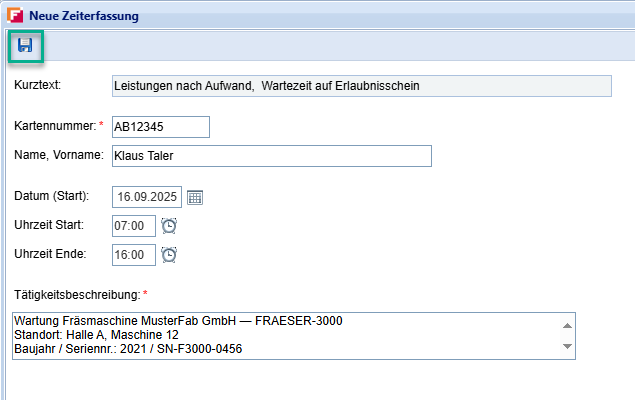Click the 'Neue Zeiterfassung' window title
The width and height of the screenshot is (635, 400).
(x=84, y=16)
